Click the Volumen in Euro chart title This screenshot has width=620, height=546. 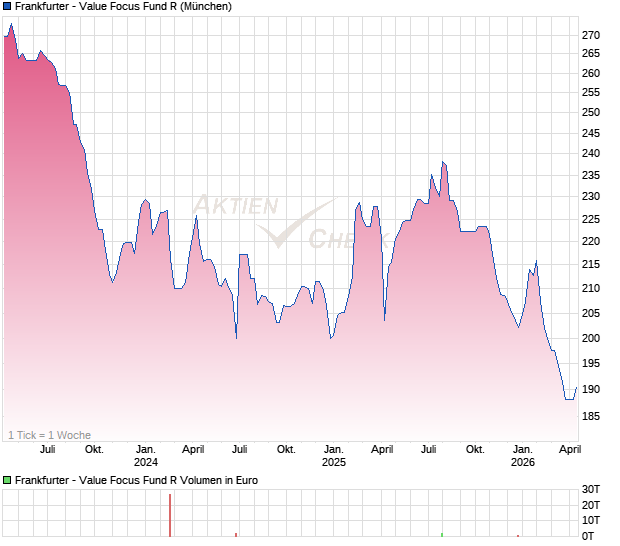[x=137, y=480]
